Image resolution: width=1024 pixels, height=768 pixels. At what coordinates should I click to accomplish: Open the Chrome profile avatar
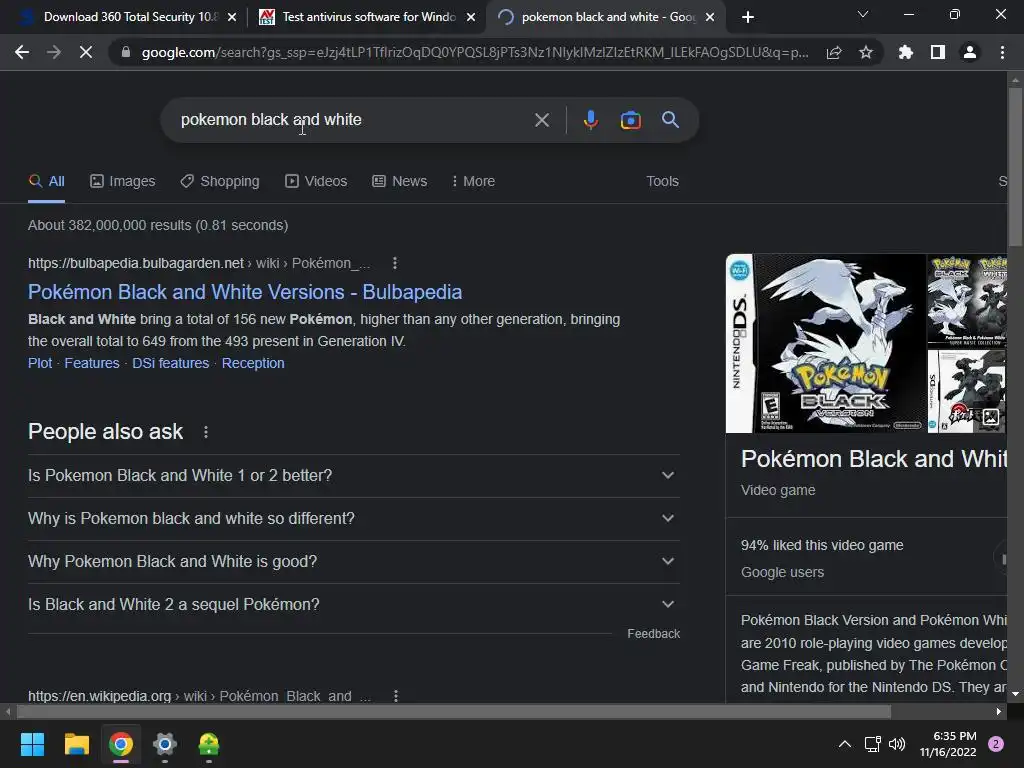[970, 52]
